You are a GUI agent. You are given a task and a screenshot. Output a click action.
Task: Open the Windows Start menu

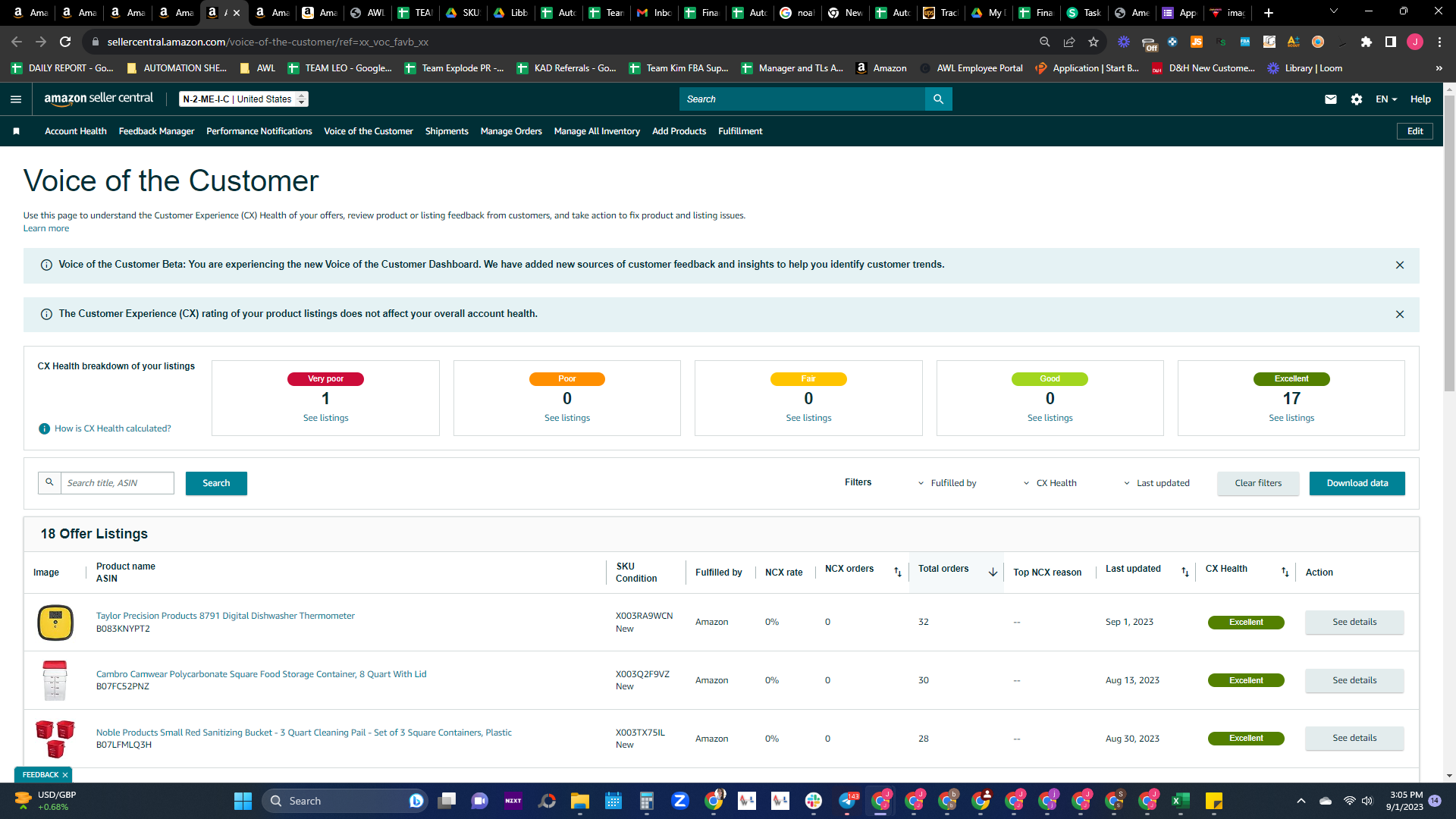click(243, 801)
